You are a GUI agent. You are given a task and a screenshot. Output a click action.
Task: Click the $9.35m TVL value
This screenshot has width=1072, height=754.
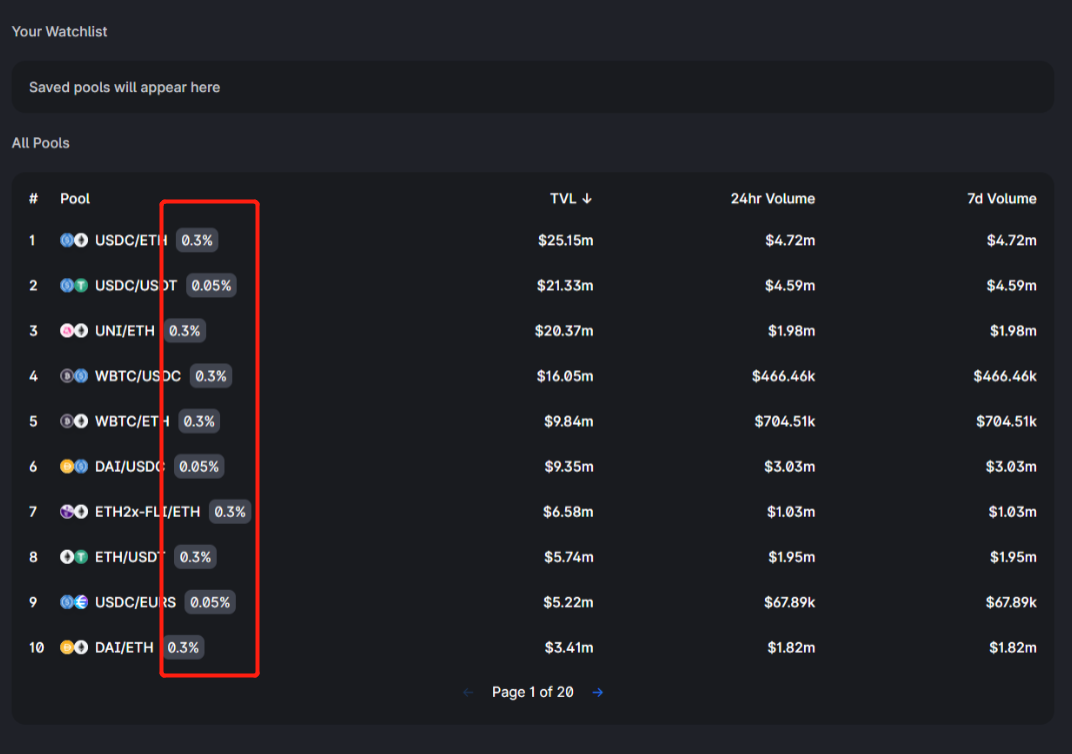(x=569, y=466)
